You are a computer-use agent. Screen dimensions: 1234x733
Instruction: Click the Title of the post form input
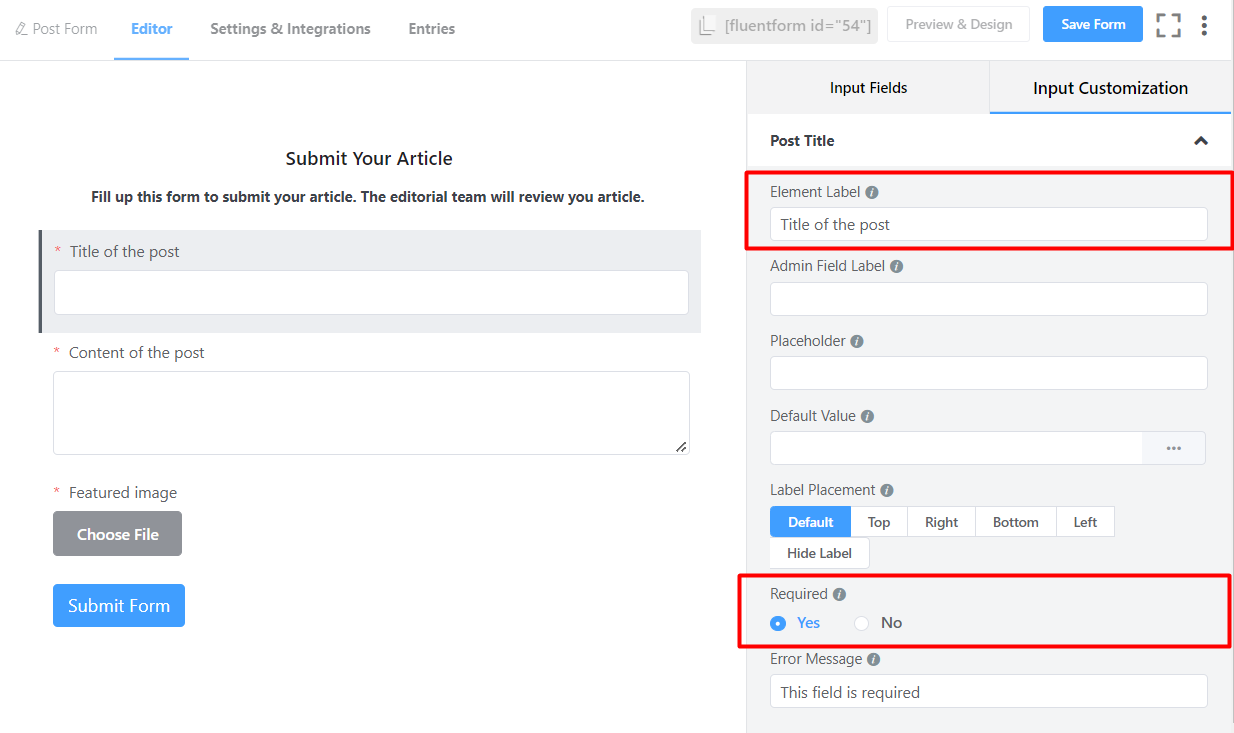371,293
